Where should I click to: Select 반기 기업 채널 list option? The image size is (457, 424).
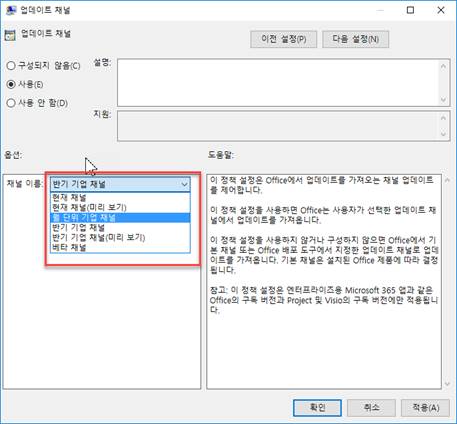click(x=120, y=228)
